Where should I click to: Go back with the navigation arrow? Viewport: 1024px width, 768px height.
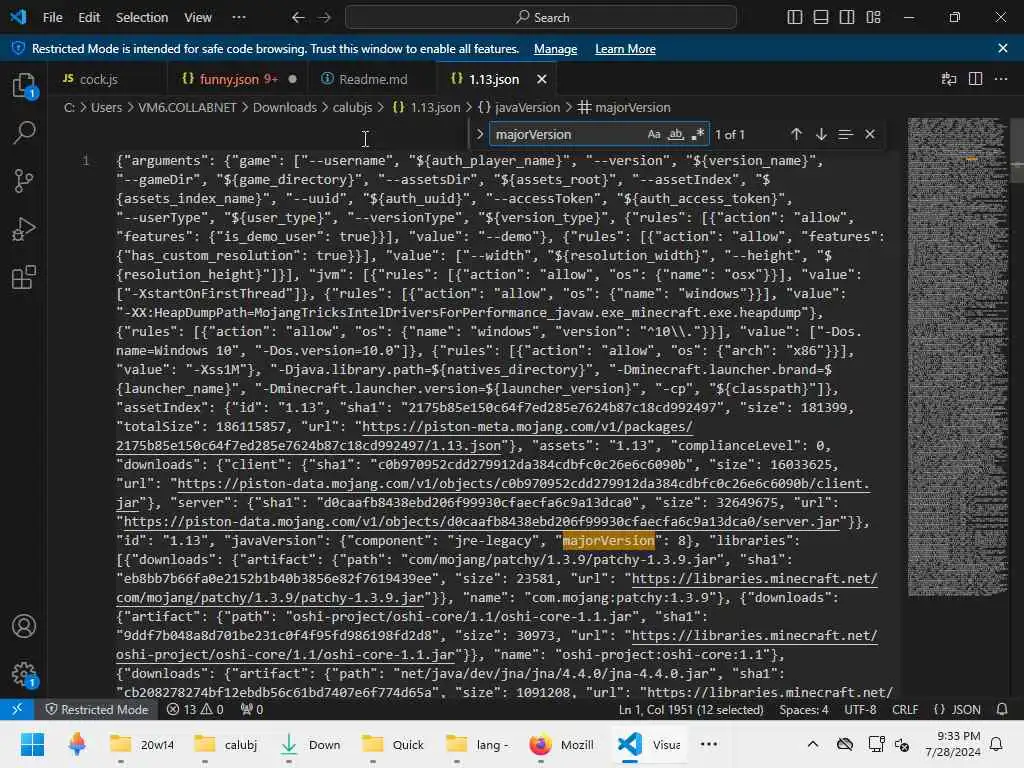(298, 18)
